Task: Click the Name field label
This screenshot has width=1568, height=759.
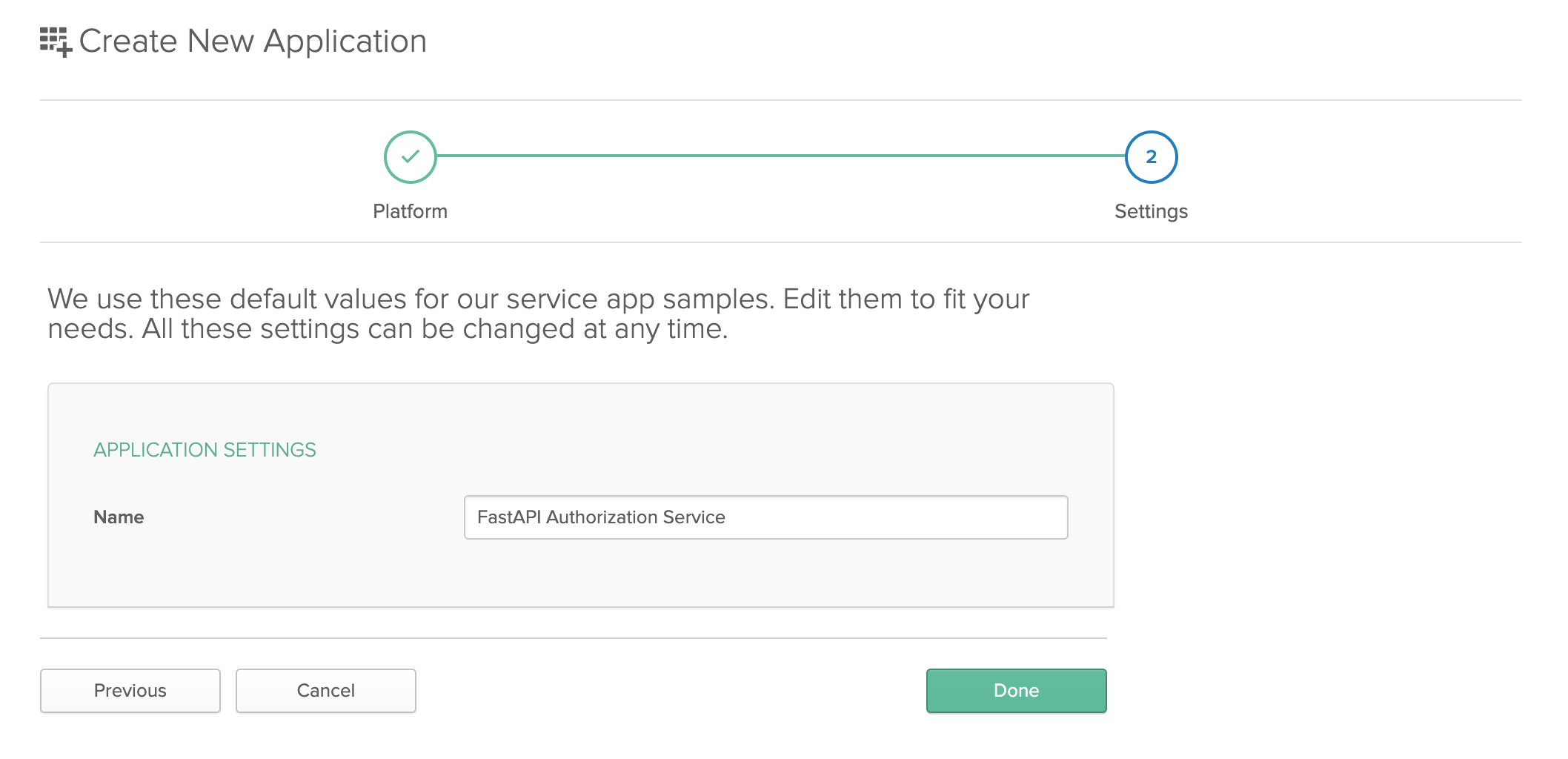Action: tap(119, 517)
